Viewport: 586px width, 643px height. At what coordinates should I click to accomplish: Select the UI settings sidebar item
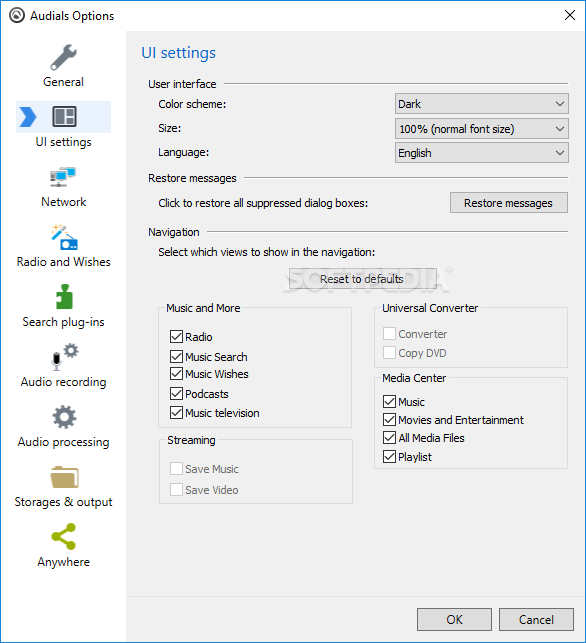(x=63, y=125)
